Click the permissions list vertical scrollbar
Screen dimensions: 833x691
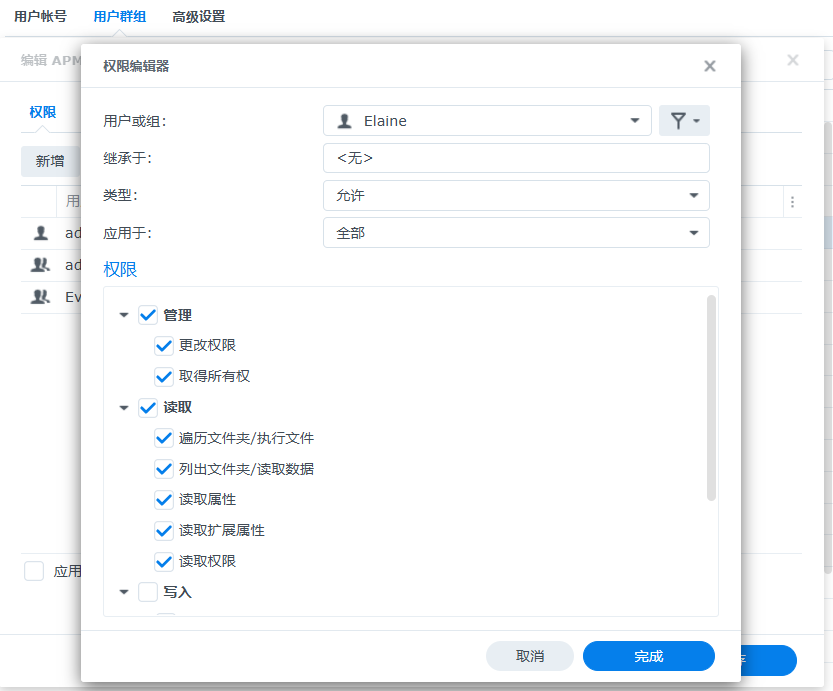(711, 400)
